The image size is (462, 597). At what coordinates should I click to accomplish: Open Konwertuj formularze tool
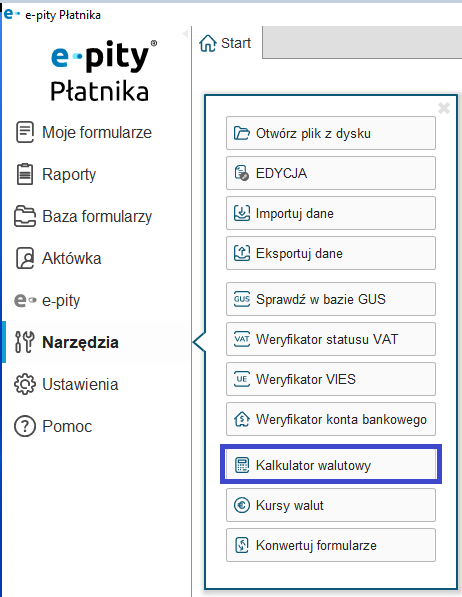(x=331, y=545)
